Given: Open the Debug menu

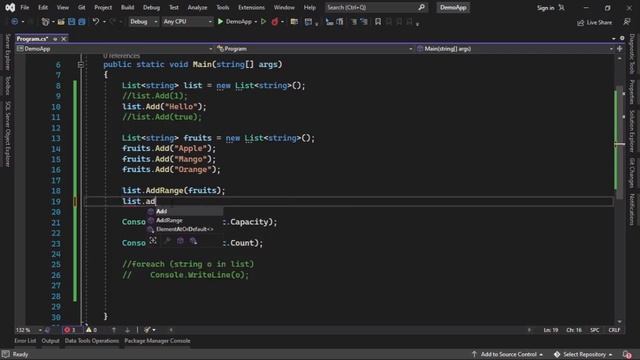Looking at the screenshot, I should [151, 7].
